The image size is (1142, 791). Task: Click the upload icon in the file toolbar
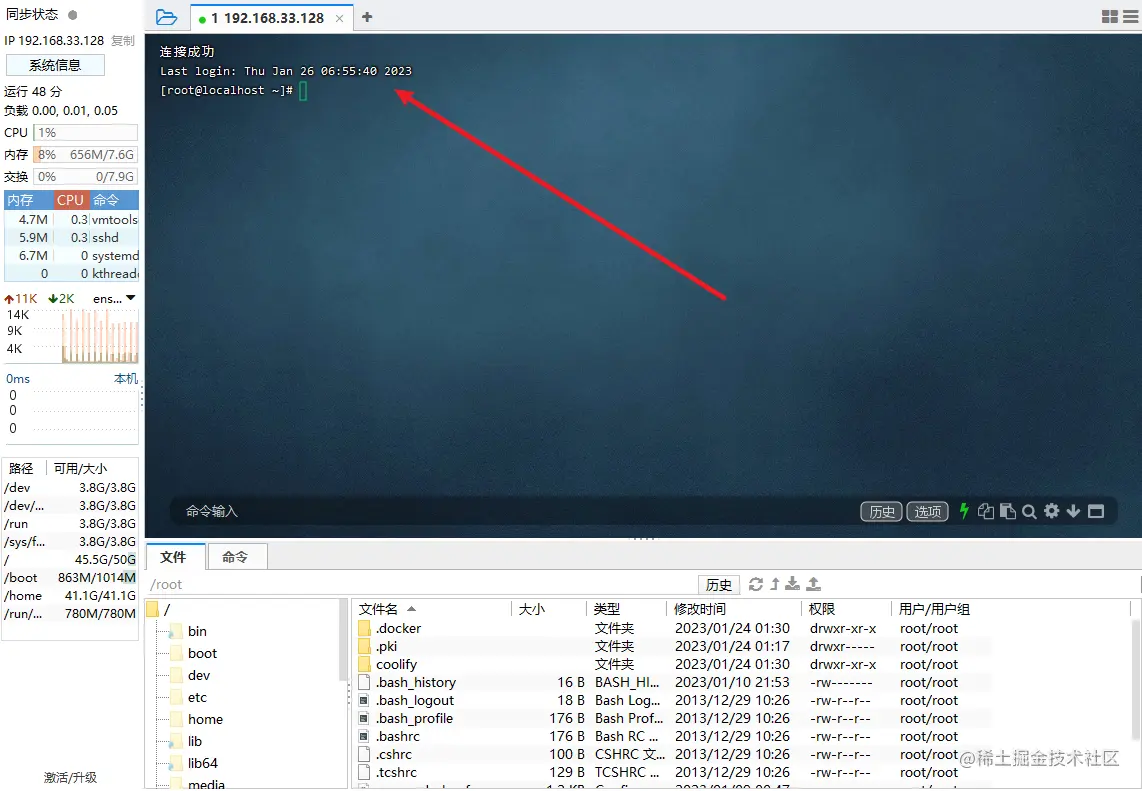pyautogui.click(x=814, y=583)
